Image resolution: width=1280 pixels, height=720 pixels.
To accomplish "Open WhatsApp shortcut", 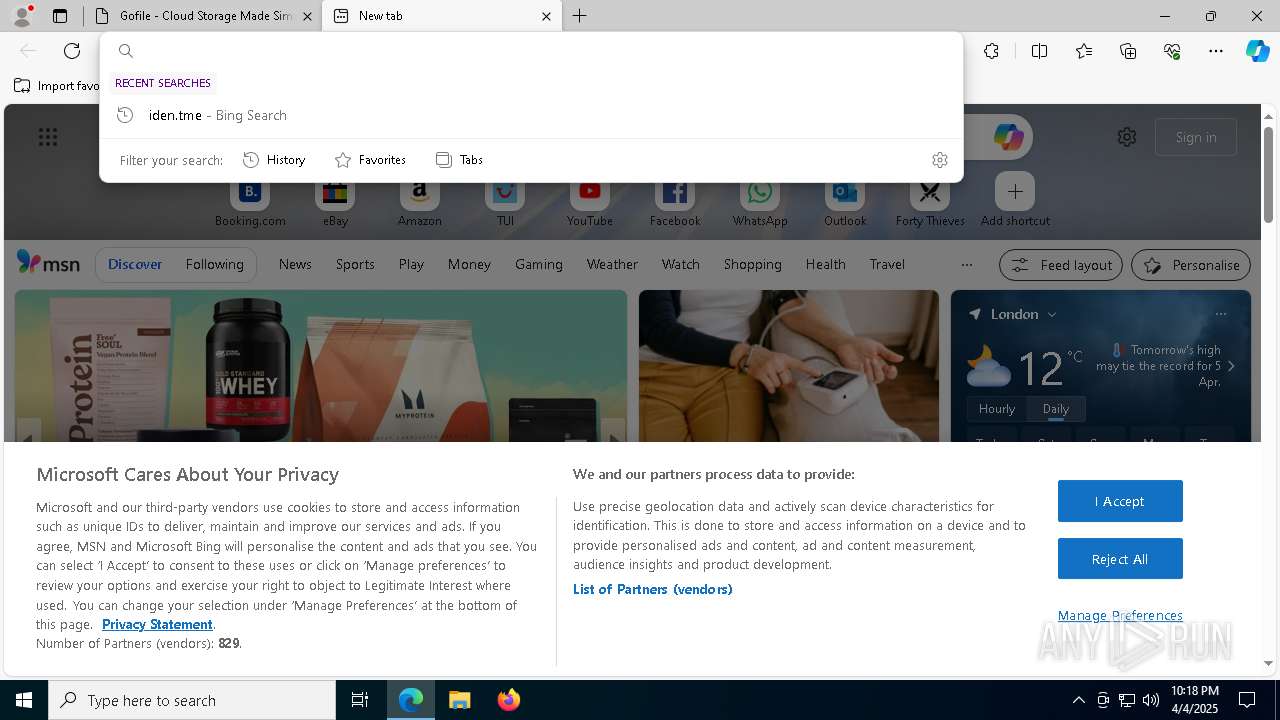I will 760,202.
